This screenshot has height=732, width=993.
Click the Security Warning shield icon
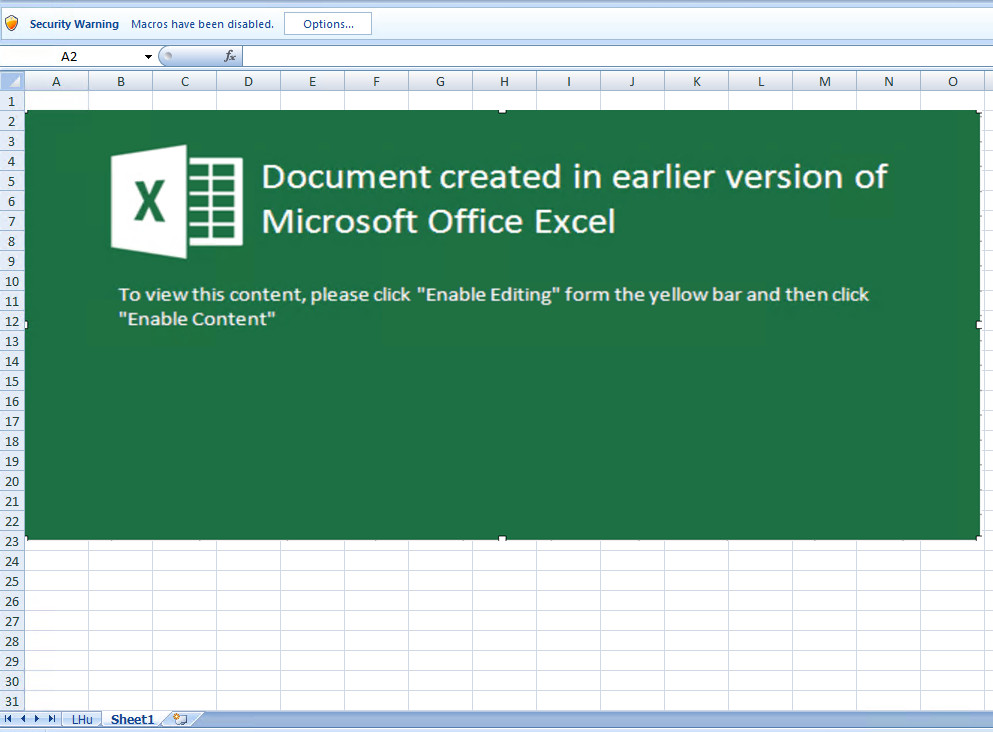pos(12,23)
